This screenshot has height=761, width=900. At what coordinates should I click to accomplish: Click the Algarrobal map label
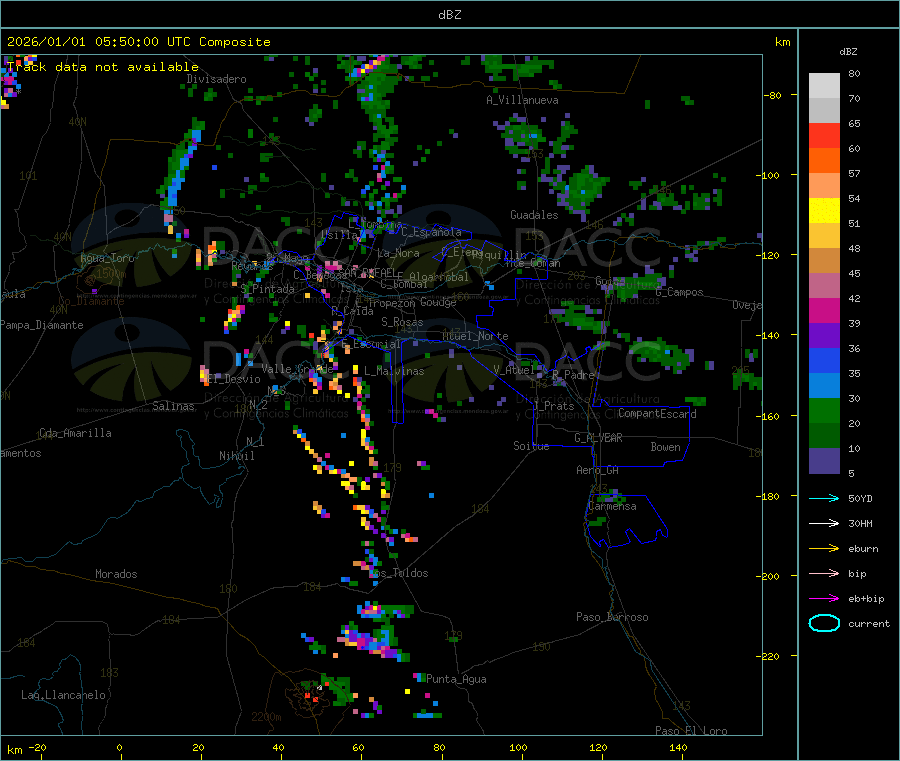click(x=439, y=277)
